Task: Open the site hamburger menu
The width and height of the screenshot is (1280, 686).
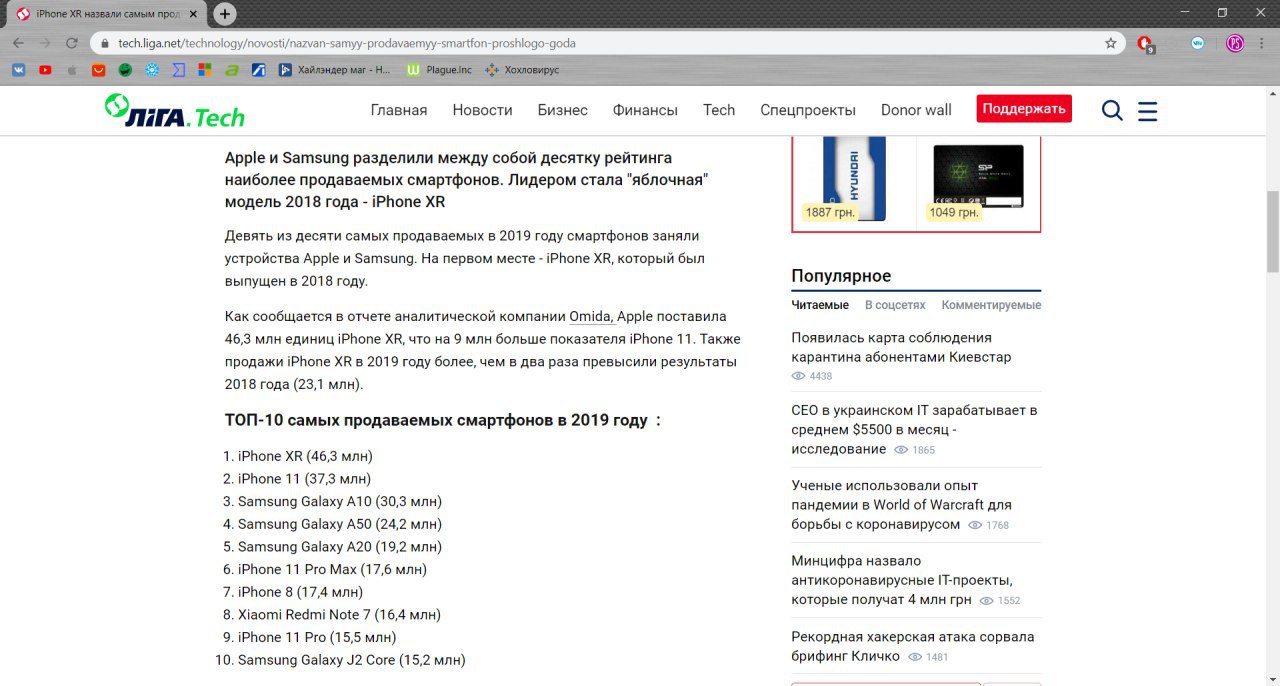Action: (1148, 111)
